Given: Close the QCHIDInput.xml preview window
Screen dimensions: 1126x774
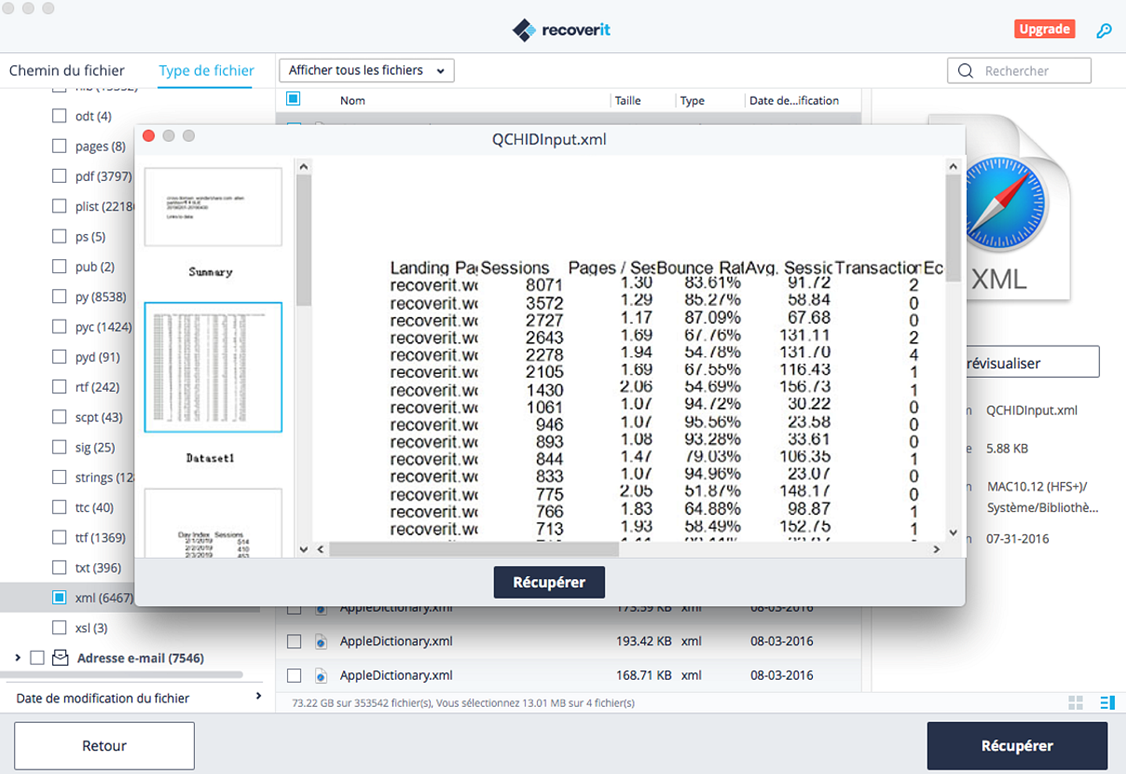Looking at the screenshot, I should point(149,136).
